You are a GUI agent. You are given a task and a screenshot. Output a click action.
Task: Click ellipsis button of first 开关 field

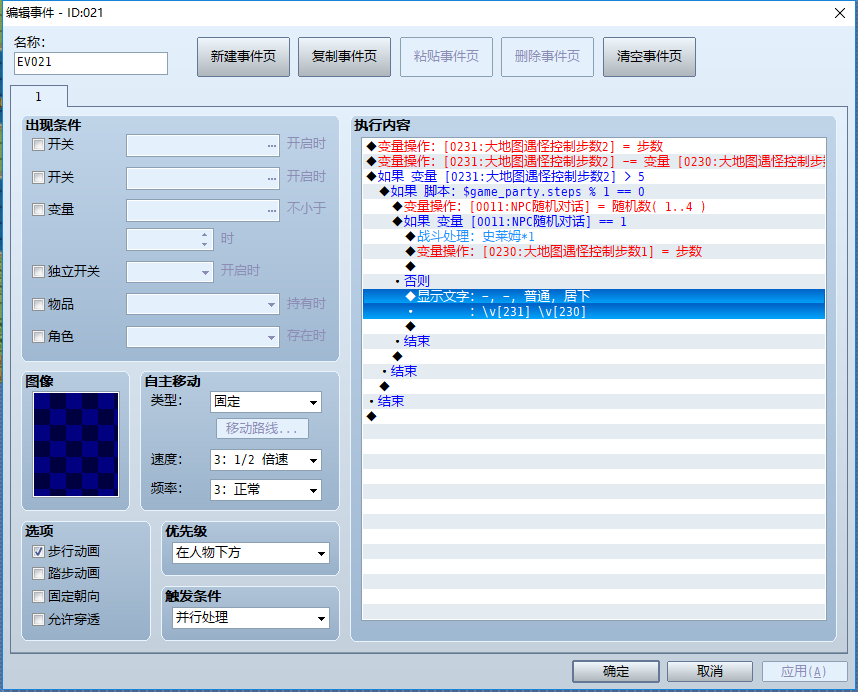(272, 146)
